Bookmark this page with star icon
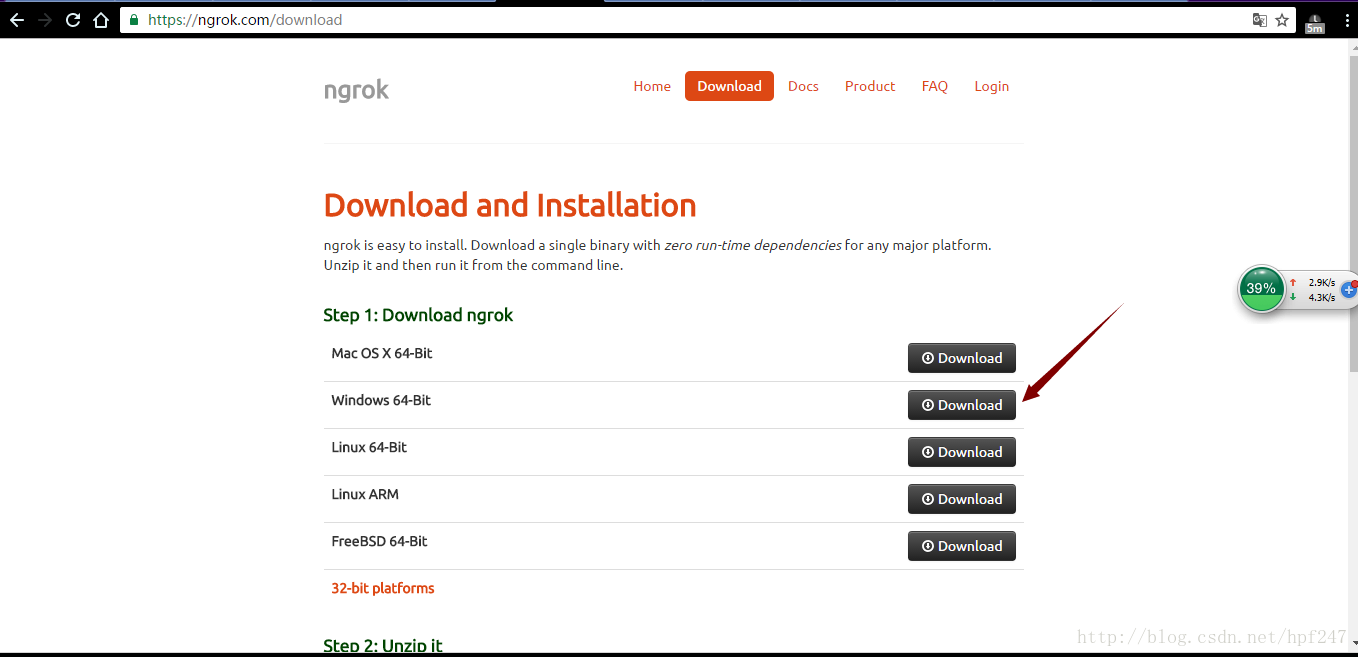The height and width of the screenshot is (657, 1358). click(1282, 20)
